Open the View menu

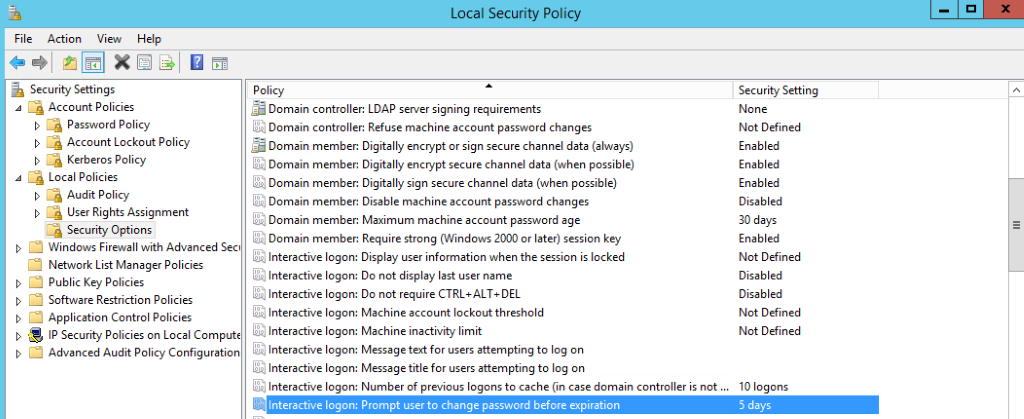(109, 39)
